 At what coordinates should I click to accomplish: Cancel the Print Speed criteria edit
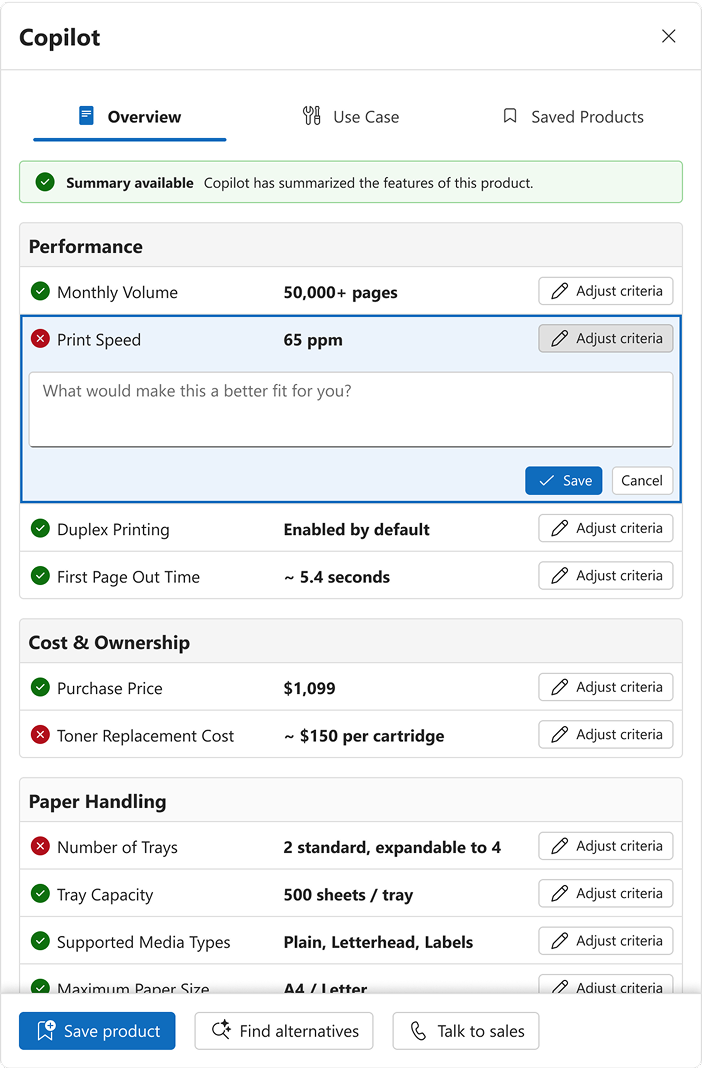[641, 481]
